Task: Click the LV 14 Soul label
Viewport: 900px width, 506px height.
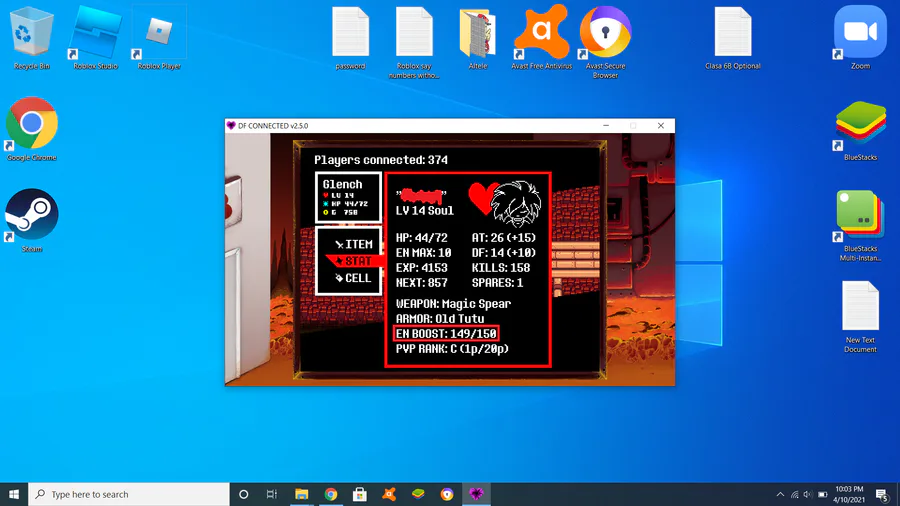Action: click(x=425, y=211)
